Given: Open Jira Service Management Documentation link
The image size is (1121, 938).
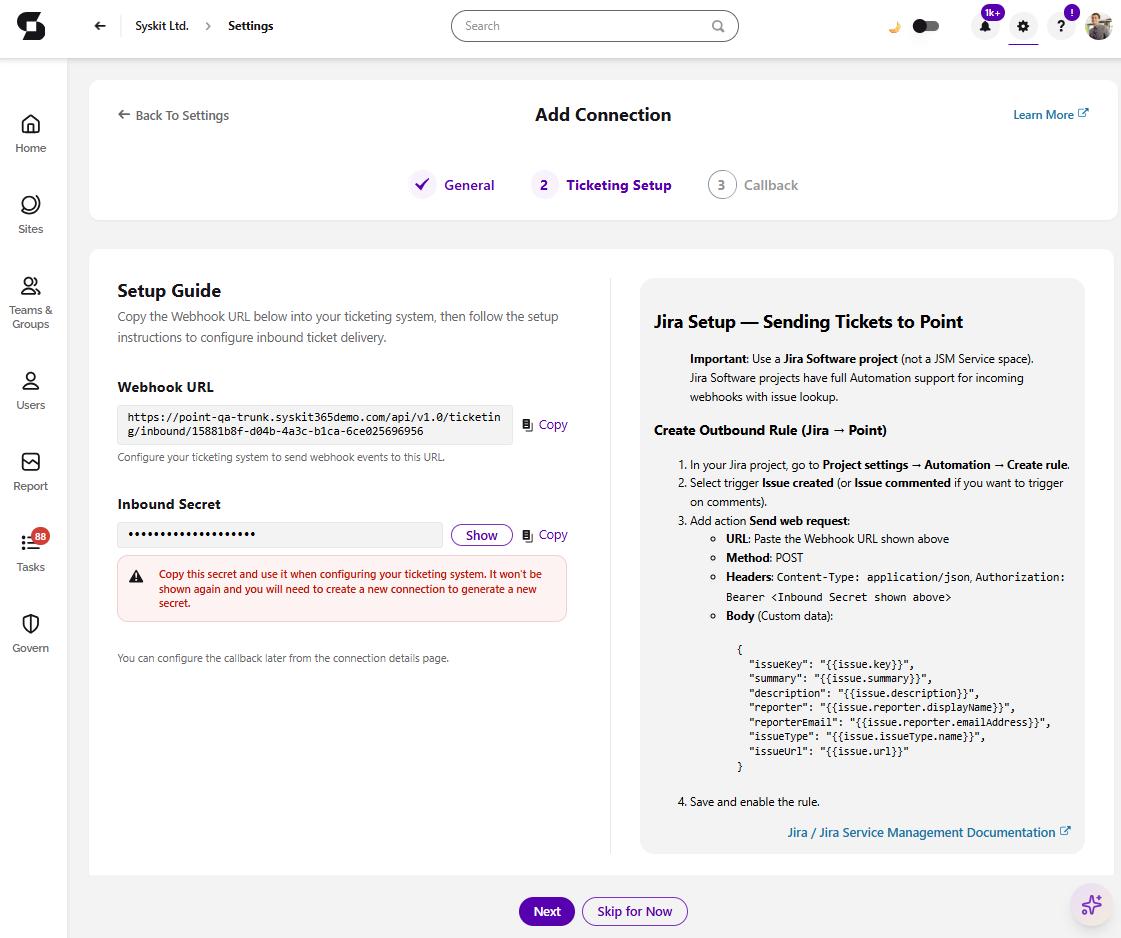Looking at the screenshot, I should pyautogui.click(x=929, y=832).
